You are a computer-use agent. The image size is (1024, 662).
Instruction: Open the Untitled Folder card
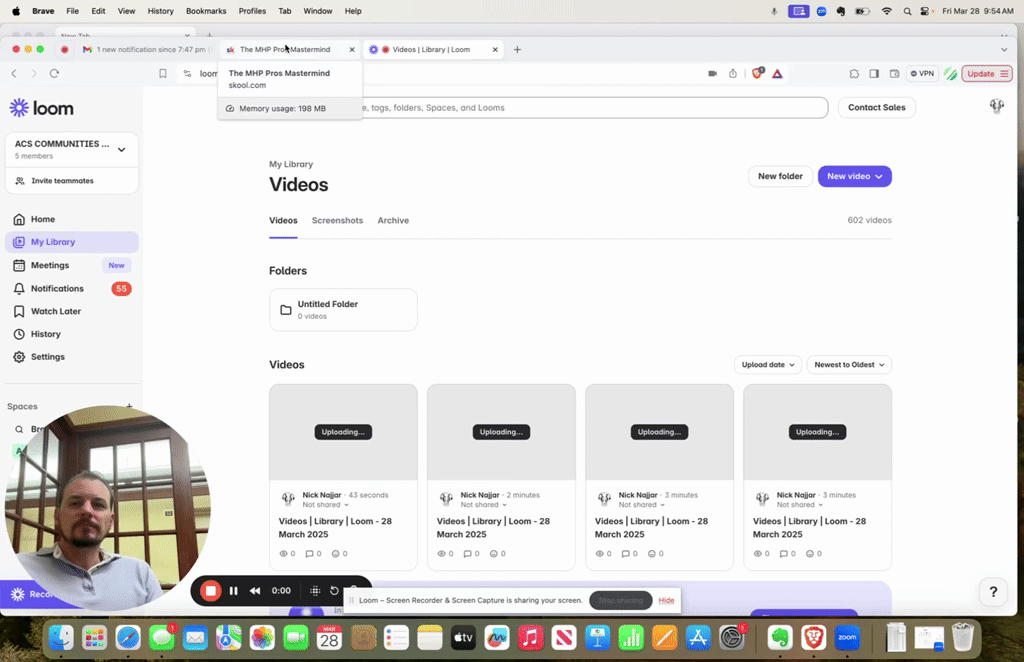(343, 310)
